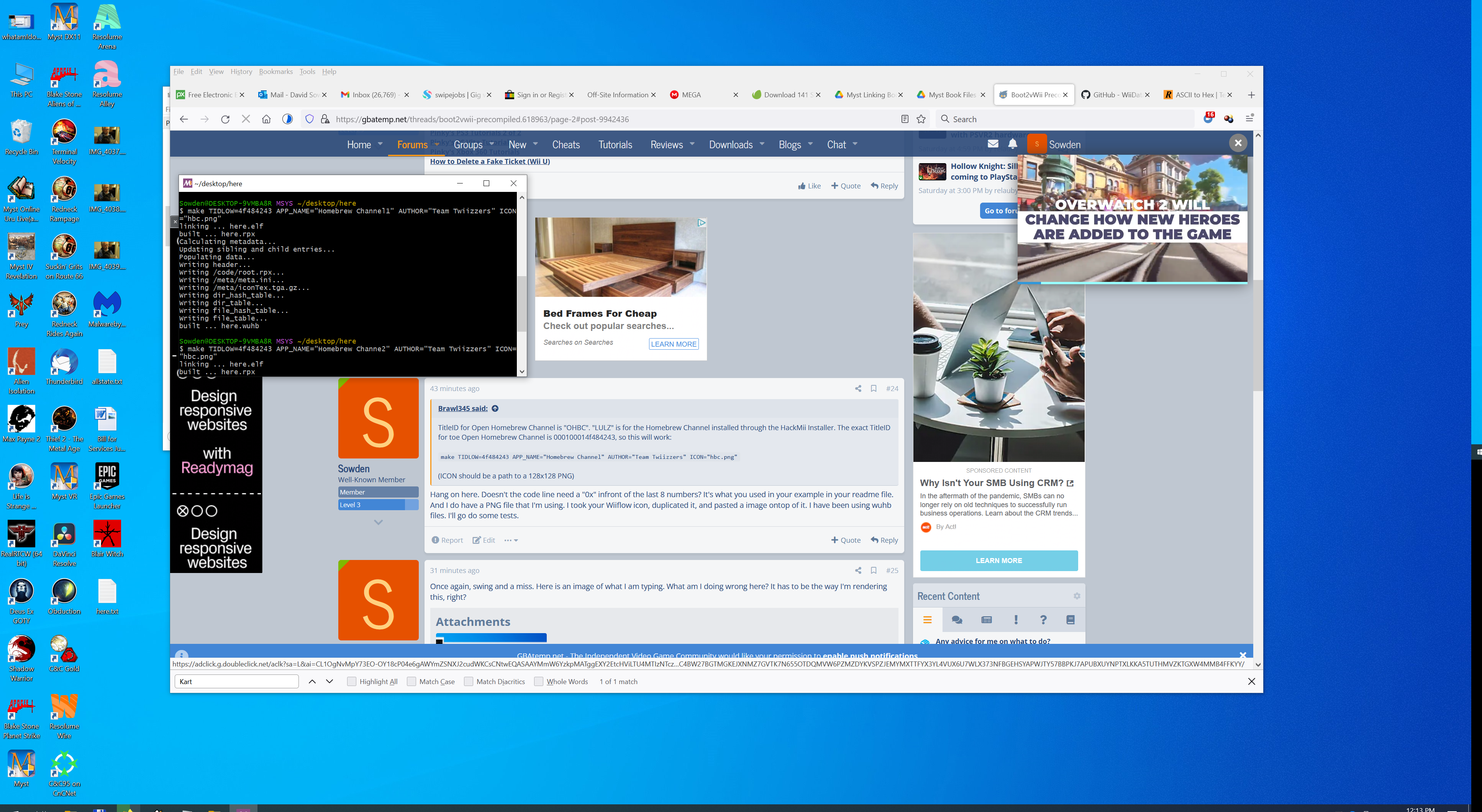Click the find bar text field
Screen dimensions: 1482x812
point(236,681)
